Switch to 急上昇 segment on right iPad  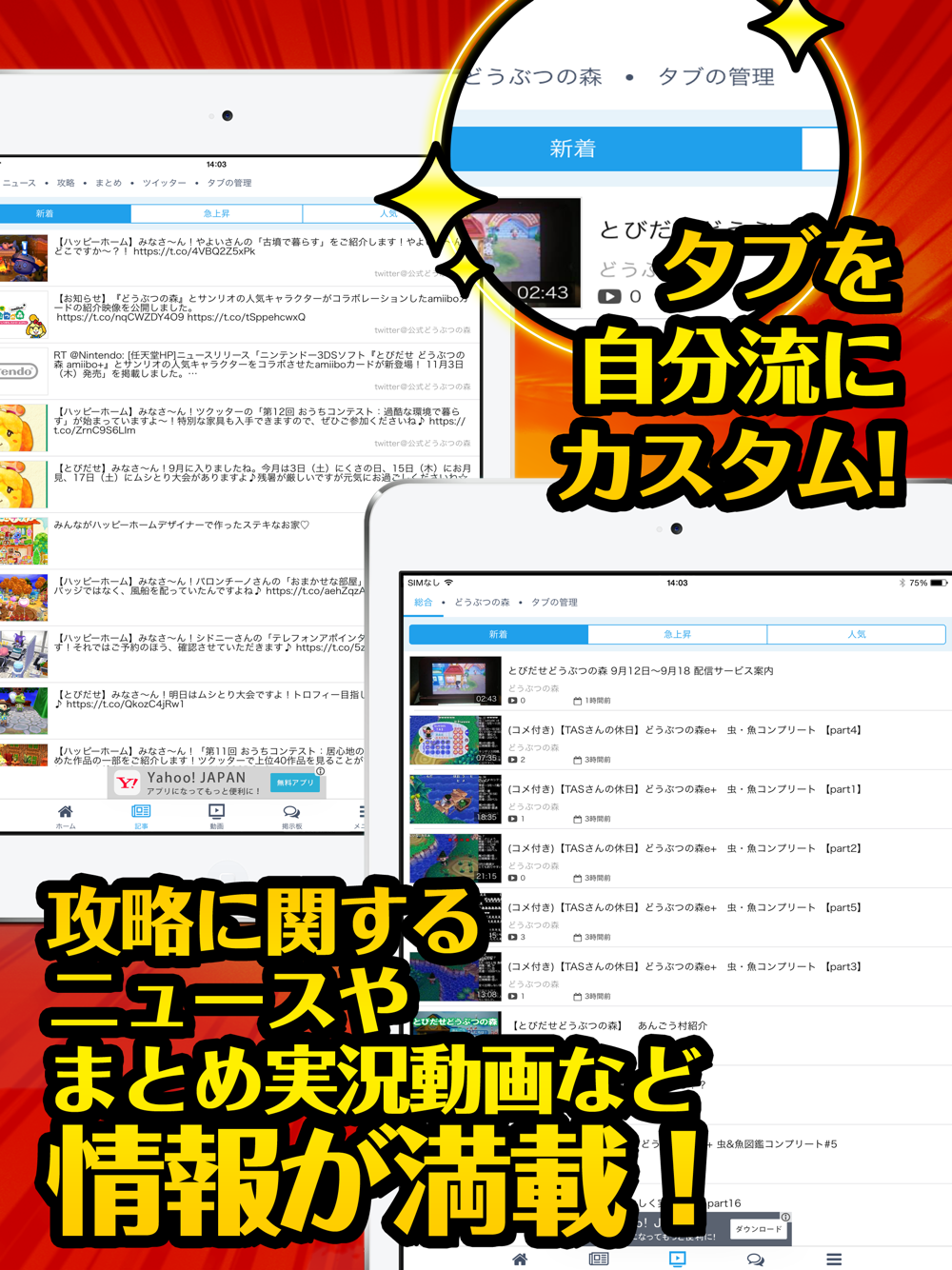click(677, 634)
